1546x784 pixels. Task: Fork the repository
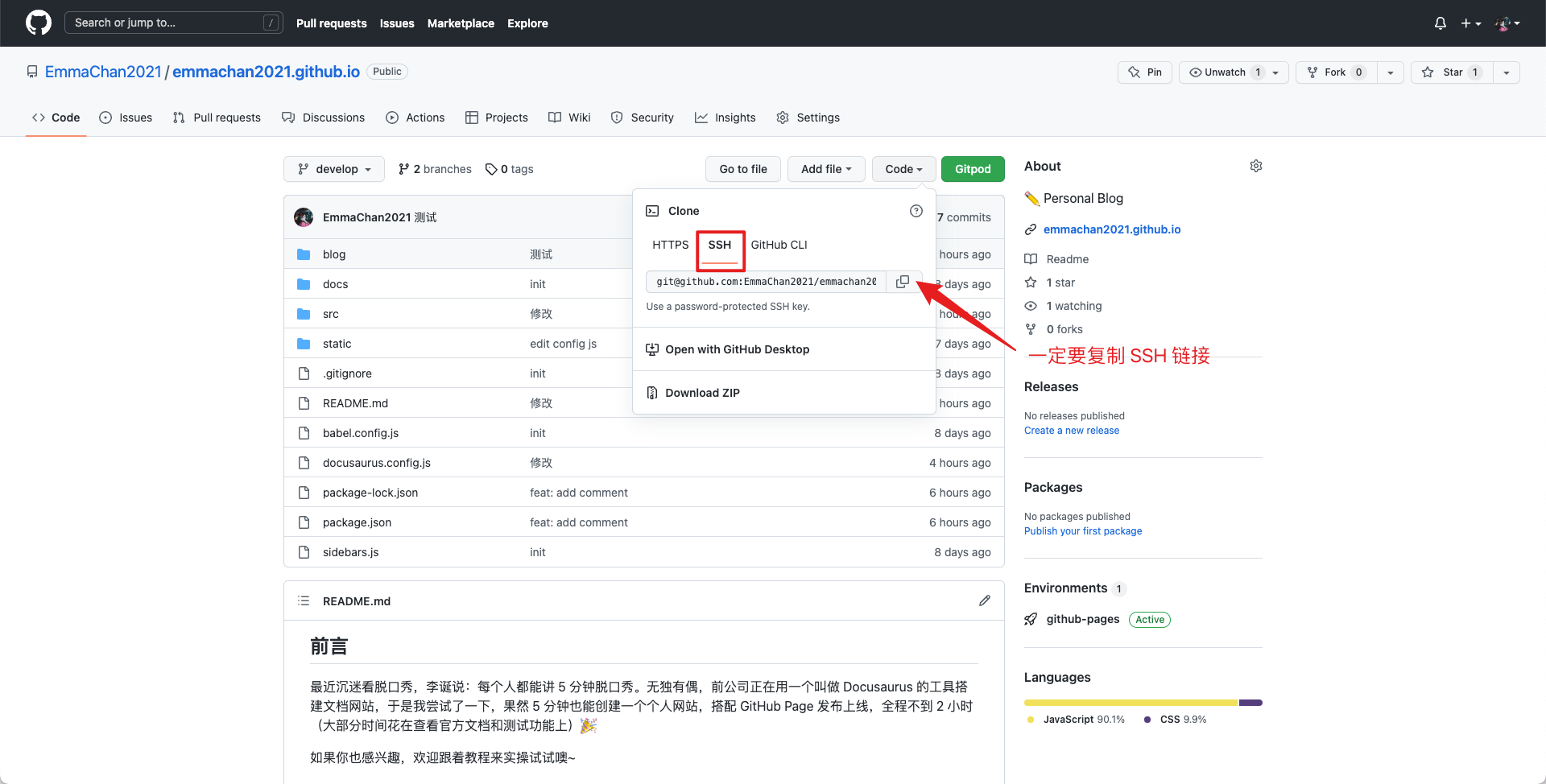pyautogui.click(x=1337, y=72)
